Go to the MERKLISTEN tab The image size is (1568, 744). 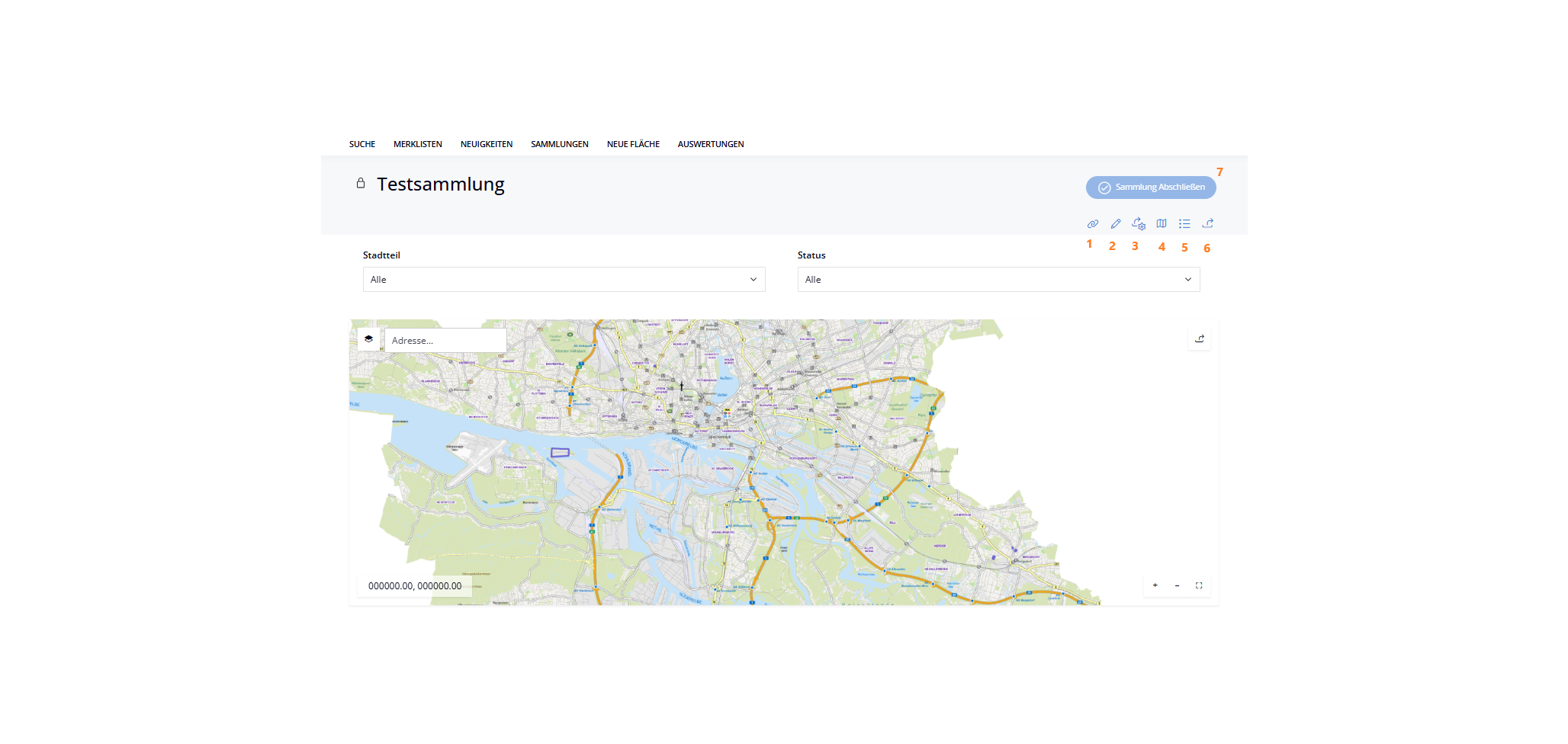coord(418,144)
